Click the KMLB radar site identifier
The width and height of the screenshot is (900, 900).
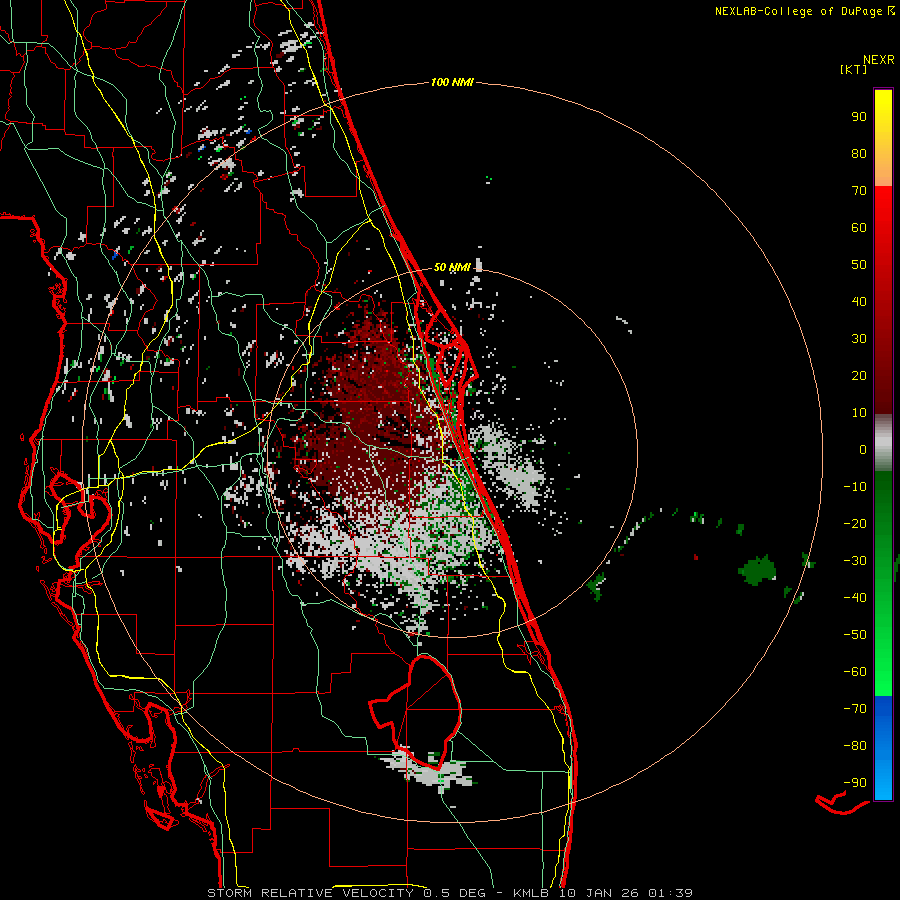pos(531,893)
